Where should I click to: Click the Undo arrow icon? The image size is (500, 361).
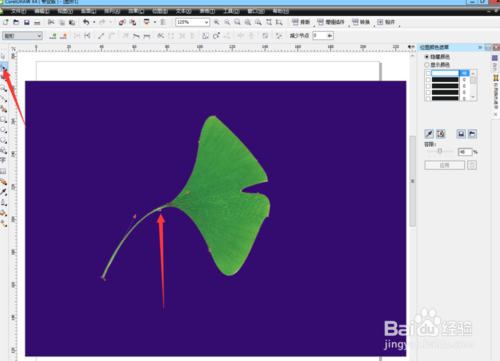tap(86, 22)
